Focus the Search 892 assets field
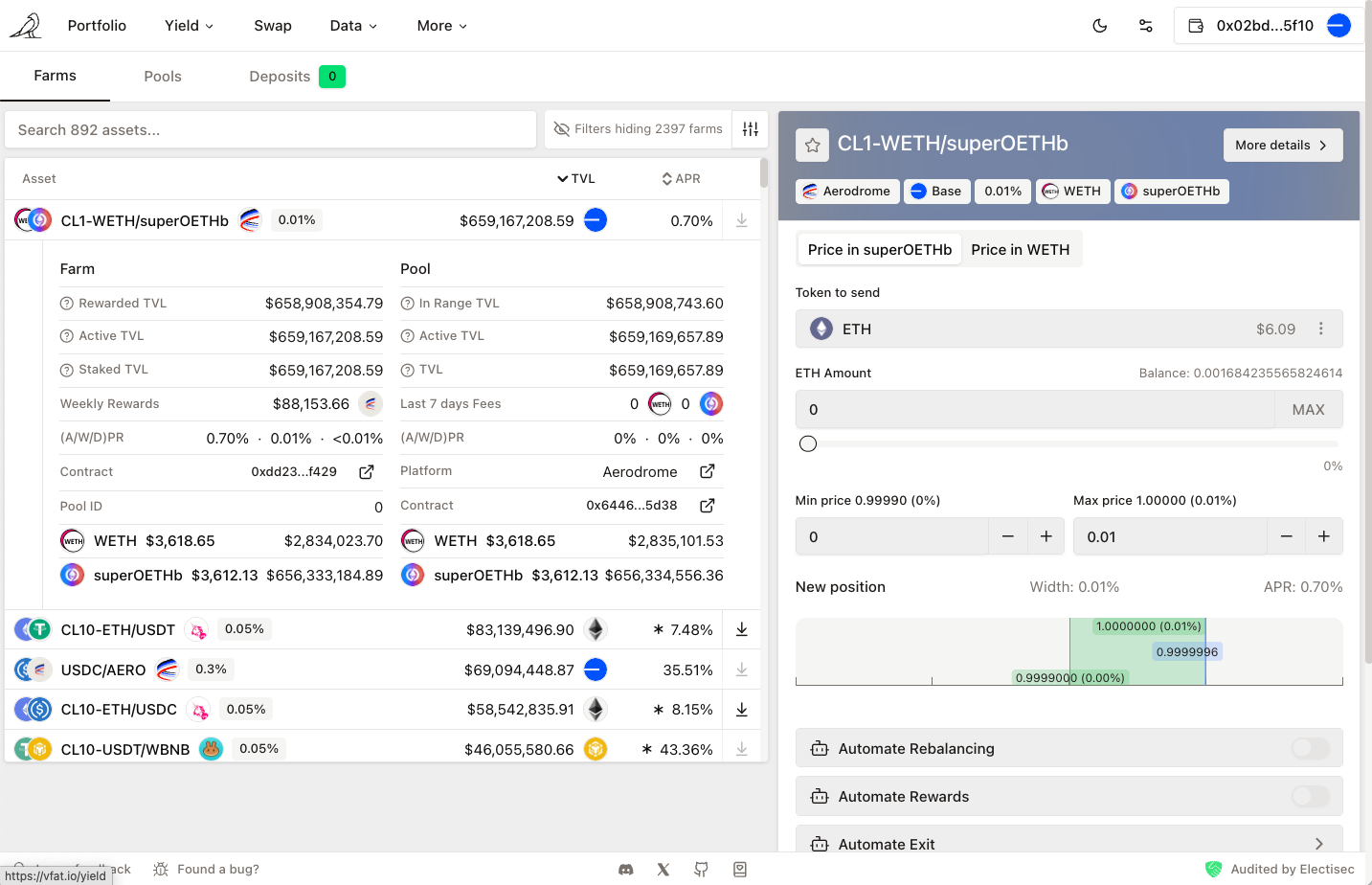Viewport: 1372px width, 885px height. tap(271, 129)
